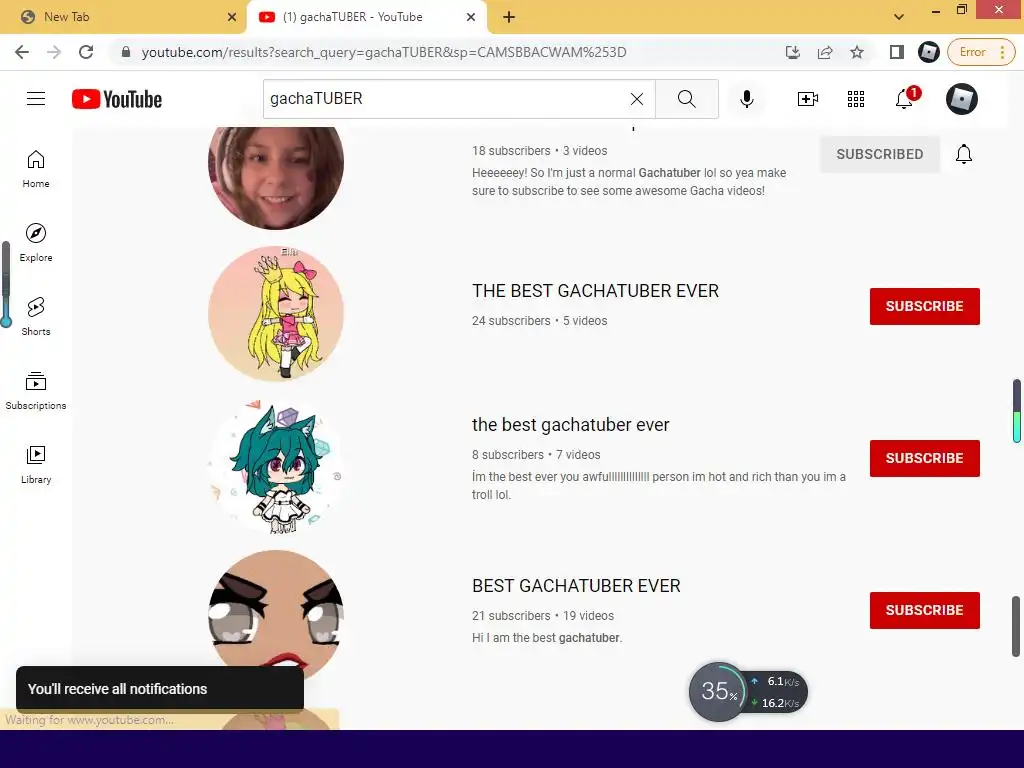Open a new browser tab

(509, 17)
